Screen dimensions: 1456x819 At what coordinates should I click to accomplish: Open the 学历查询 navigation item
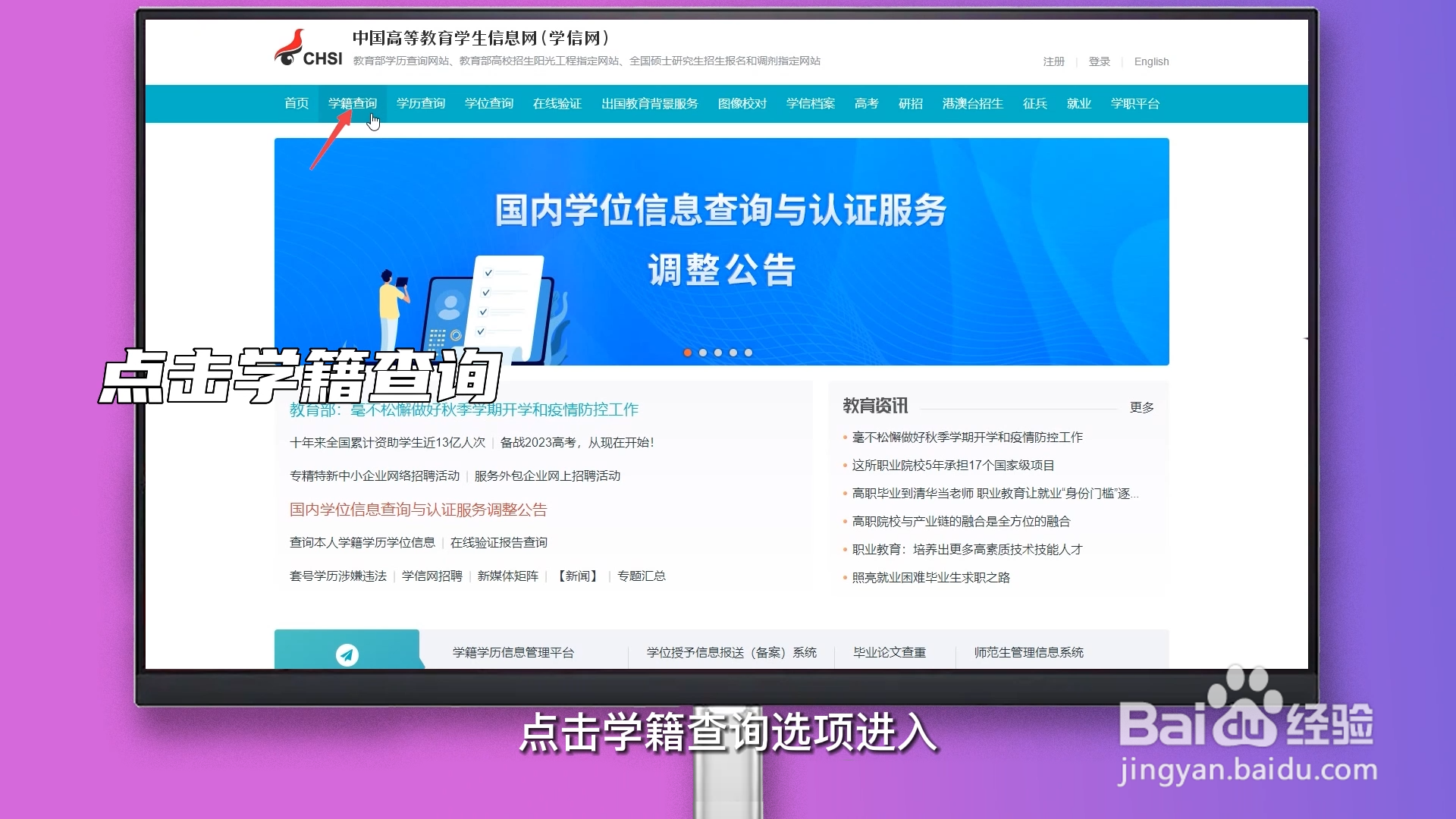point(421,103)
